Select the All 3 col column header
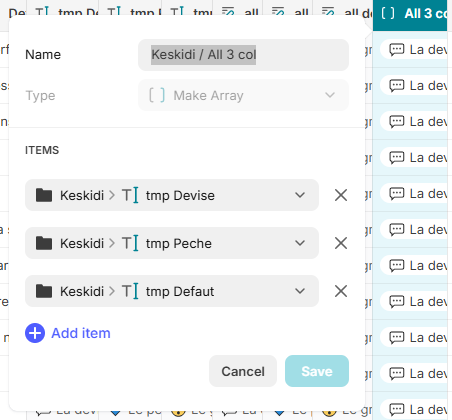The height and width of the screenshot is (420, 452). pos(410,14)
